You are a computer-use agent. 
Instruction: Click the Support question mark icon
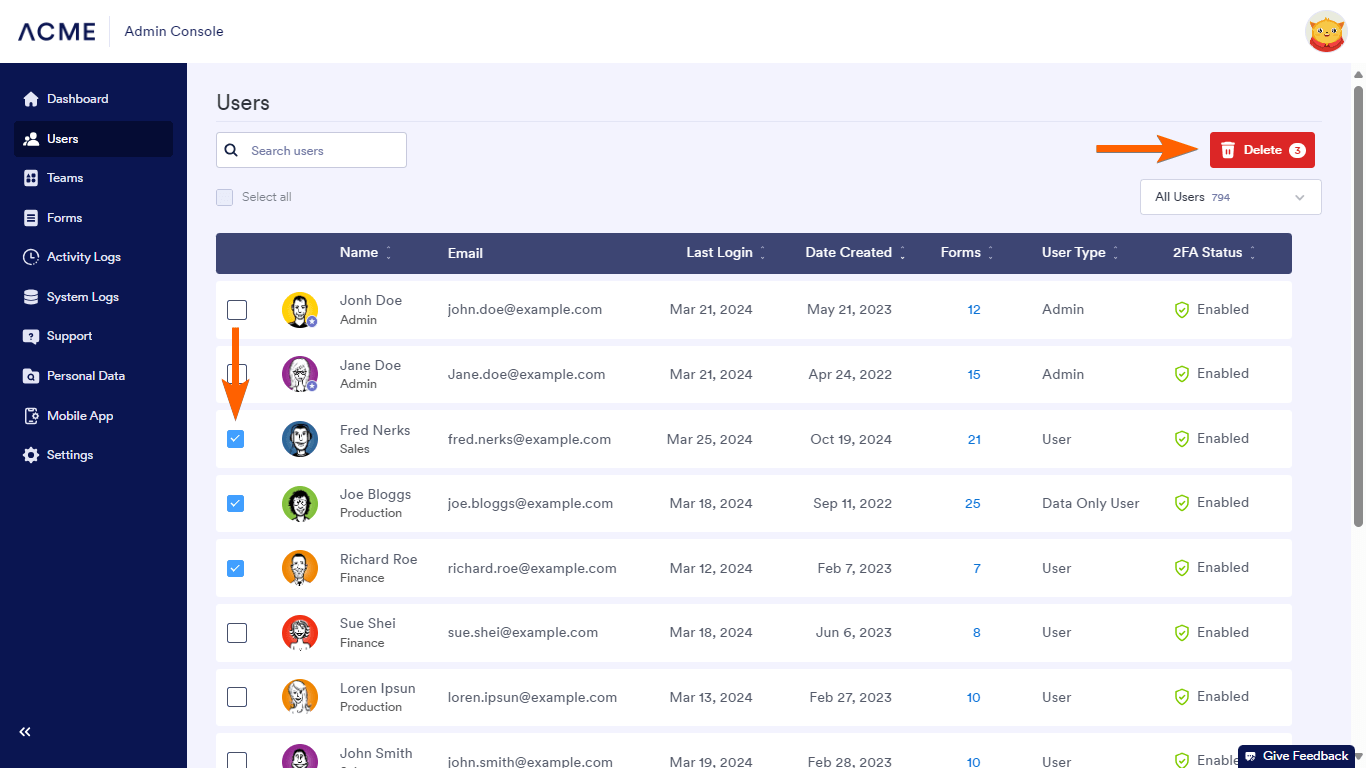(31, 336)
